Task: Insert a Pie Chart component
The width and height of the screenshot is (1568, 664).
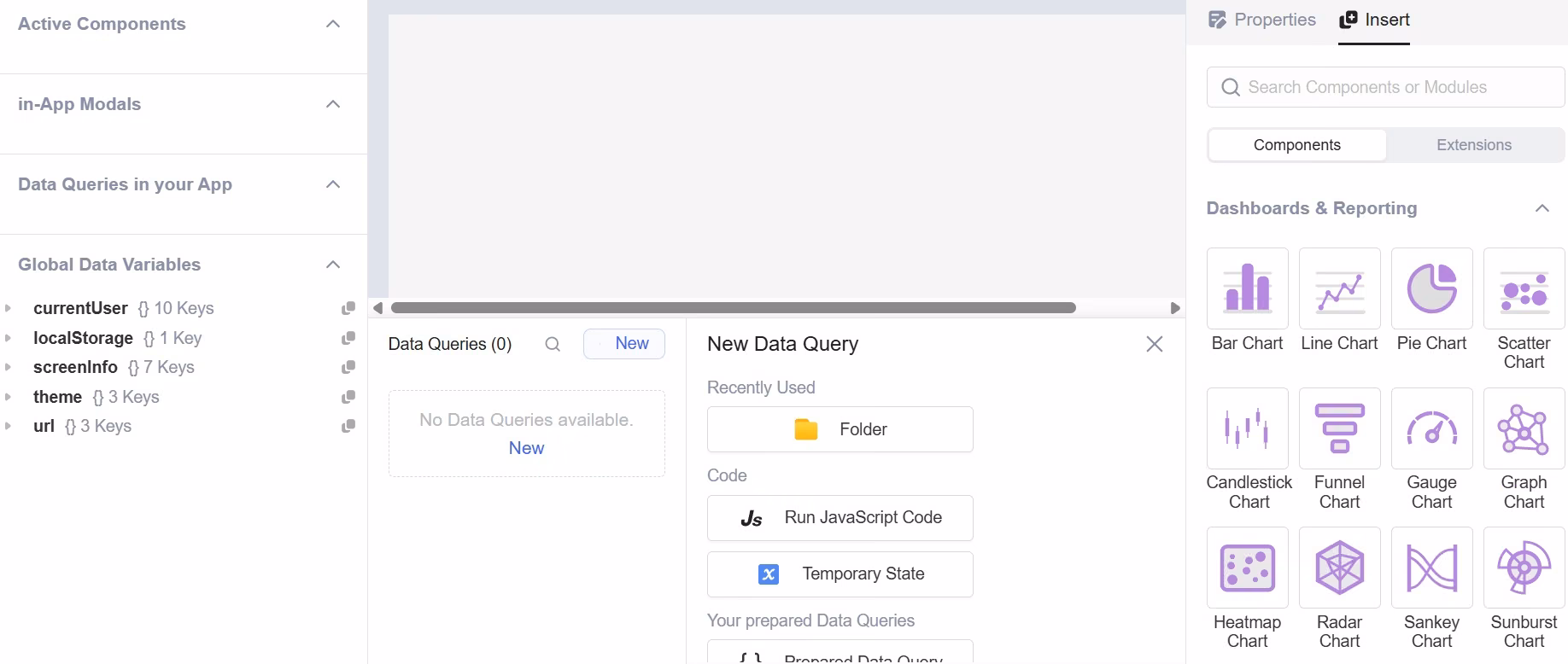Action: pos(1431,288)
